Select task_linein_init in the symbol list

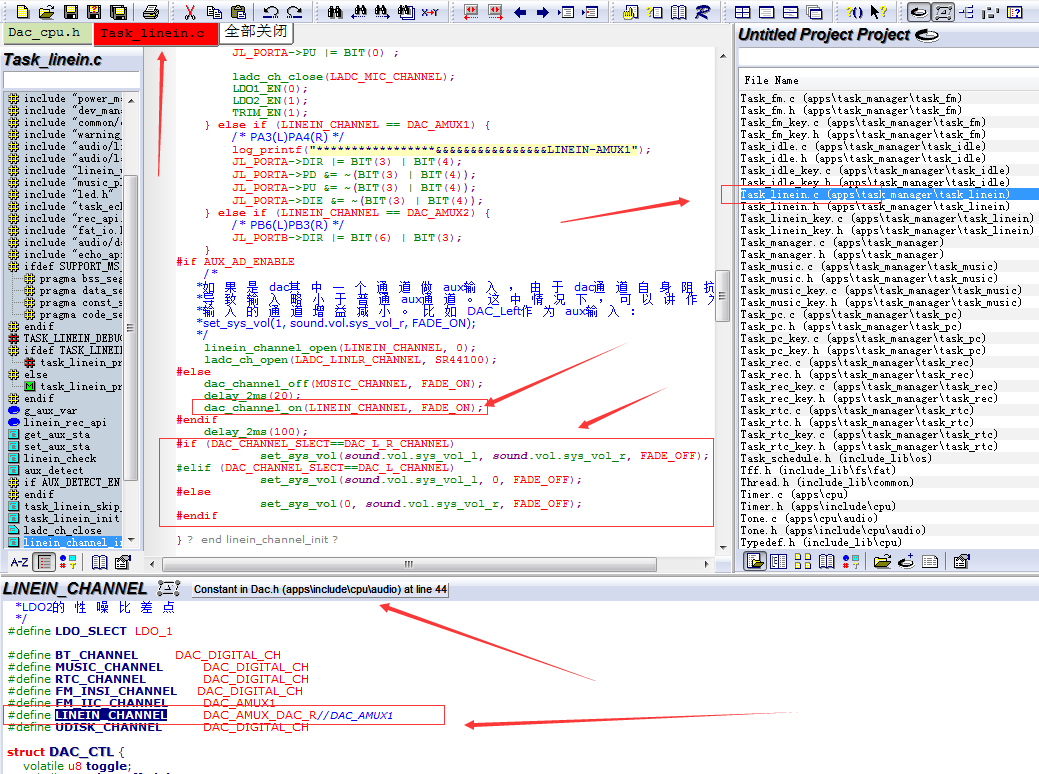tap(72, 518)
